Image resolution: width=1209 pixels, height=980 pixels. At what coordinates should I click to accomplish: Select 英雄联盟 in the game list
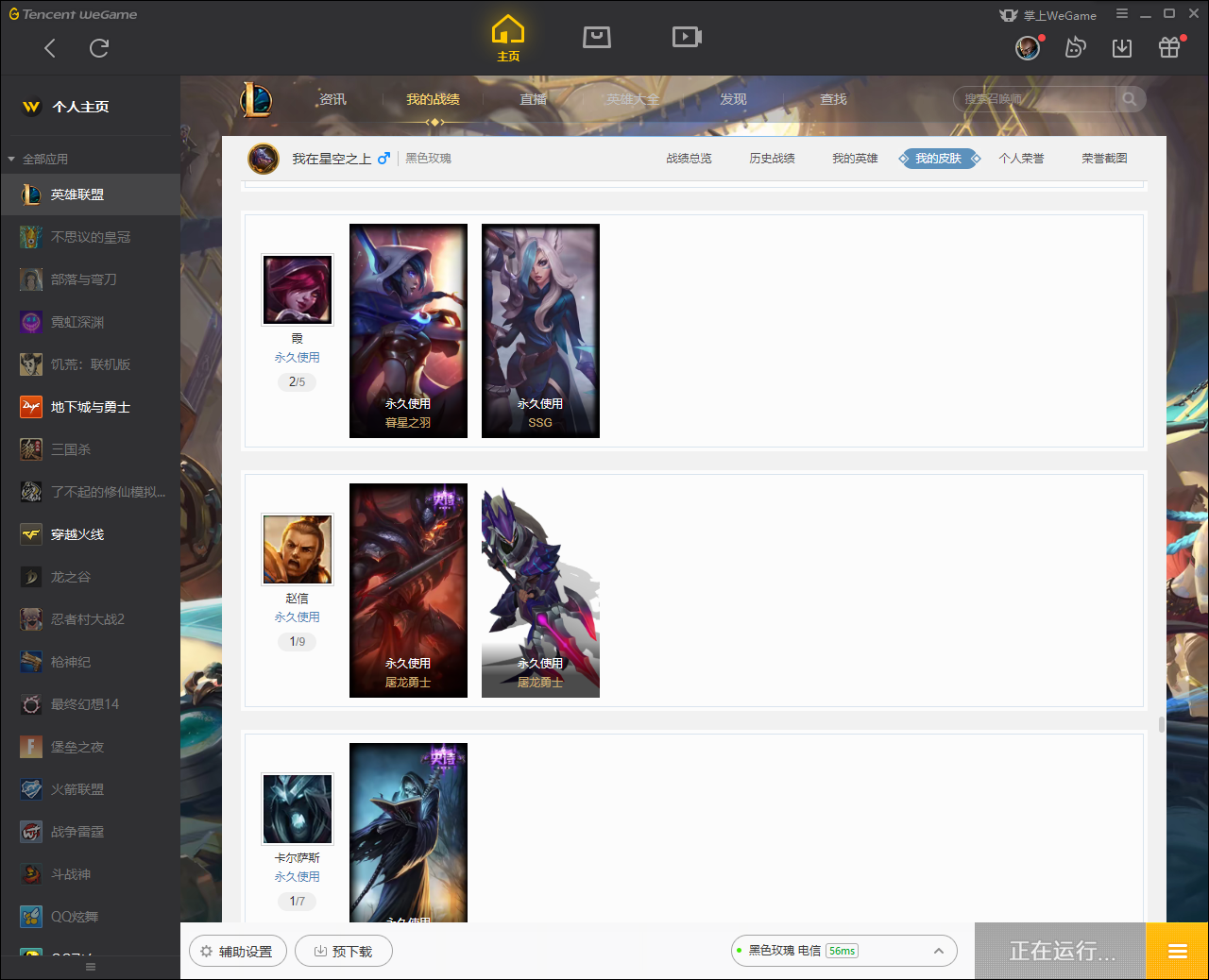pyautogui.click(x=90, y=194)
